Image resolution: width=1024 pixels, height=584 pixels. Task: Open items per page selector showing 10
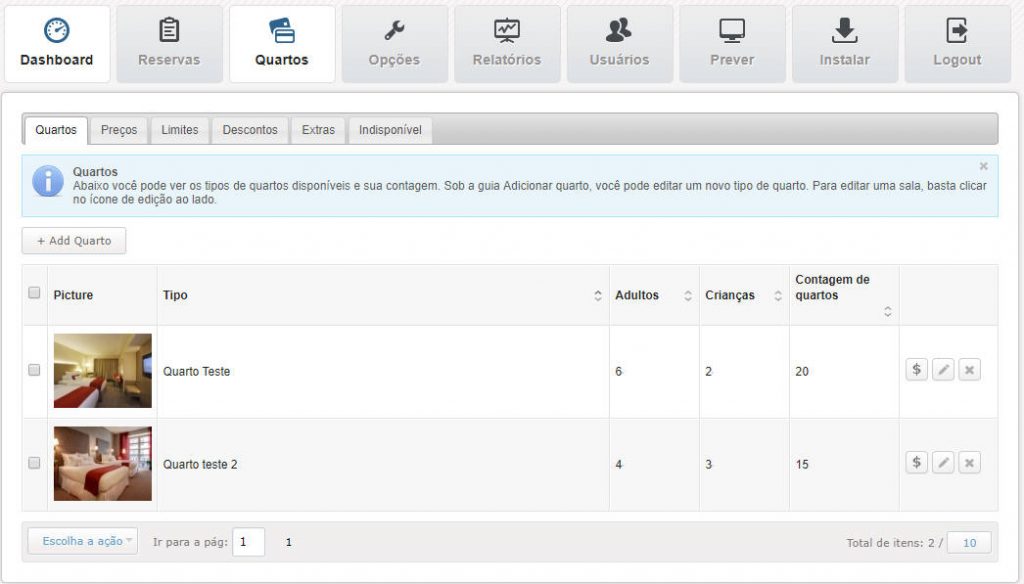pyautogui.click(x=968, y=542)
